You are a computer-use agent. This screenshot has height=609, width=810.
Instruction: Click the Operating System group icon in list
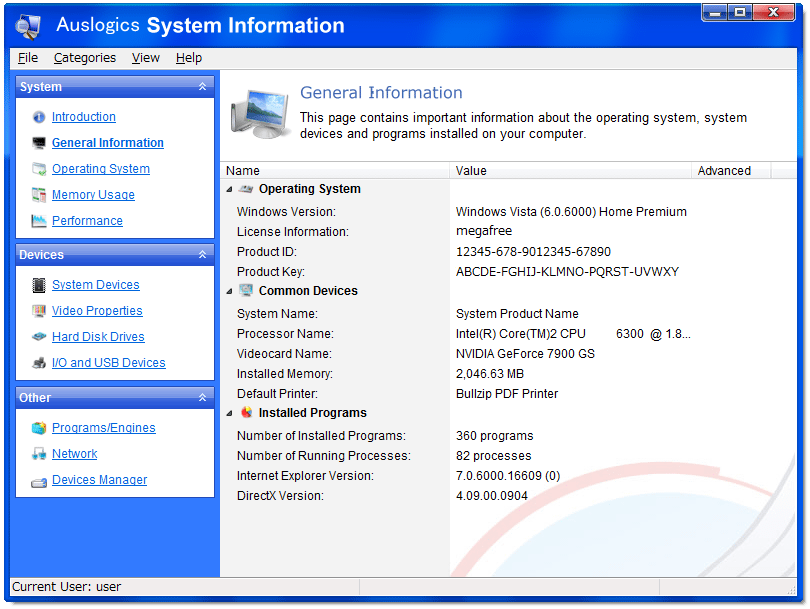(246, 189)
